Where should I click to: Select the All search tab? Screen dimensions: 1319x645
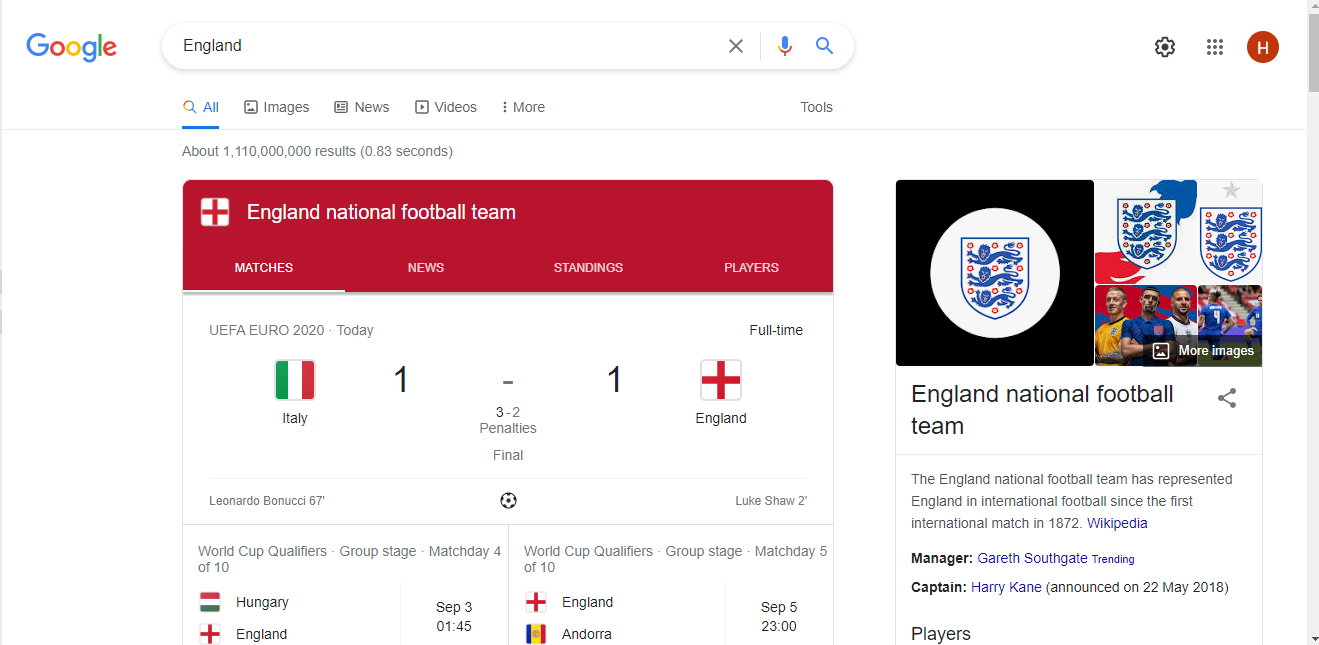201,107
